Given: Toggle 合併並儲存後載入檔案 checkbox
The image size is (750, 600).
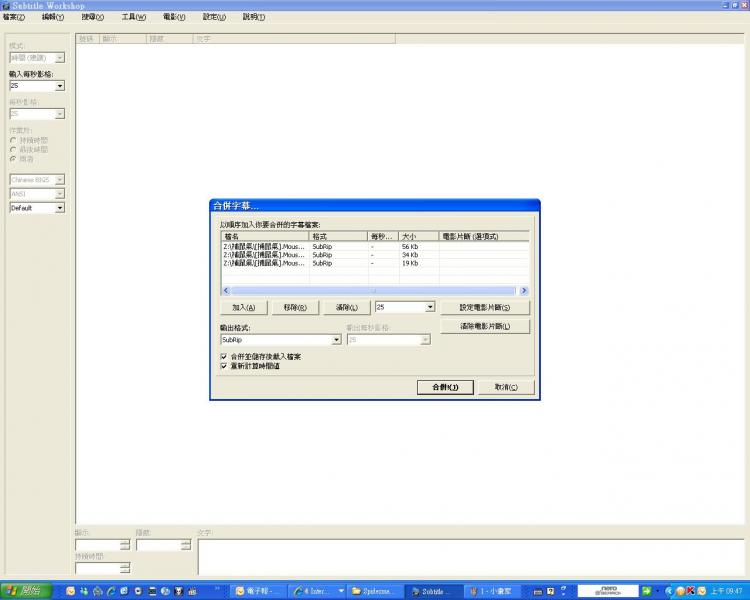Looking at the screenshot, I should (223, 356).
